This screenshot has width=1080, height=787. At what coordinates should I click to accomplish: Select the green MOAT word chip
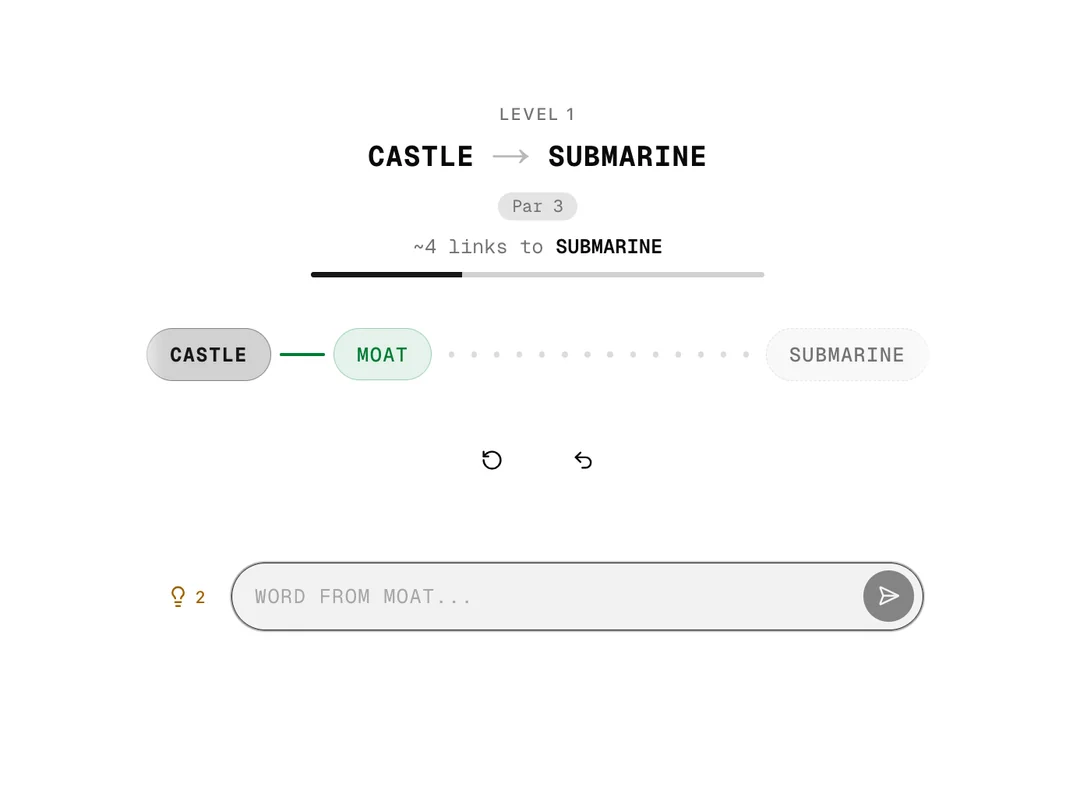(382, 355)
